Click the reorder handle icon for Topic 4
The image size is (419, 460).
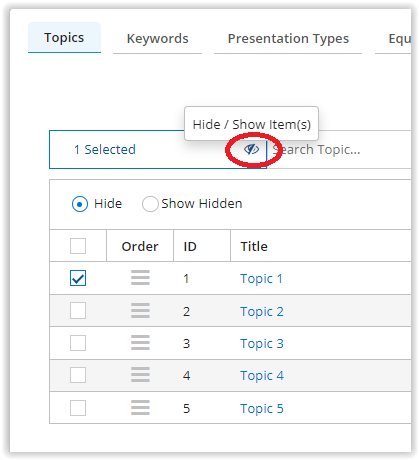[140, 375]
